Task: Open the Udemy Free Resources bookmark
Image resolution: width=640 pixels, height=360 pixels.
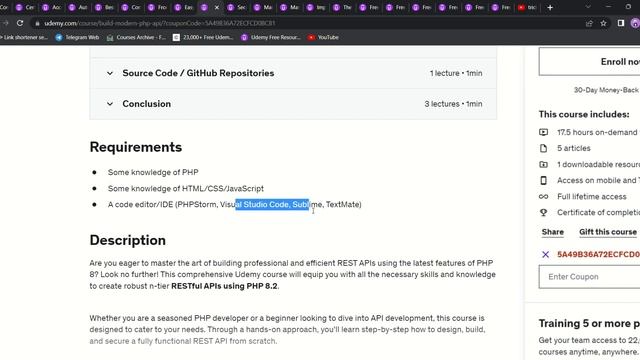Action: coord(271,37)
